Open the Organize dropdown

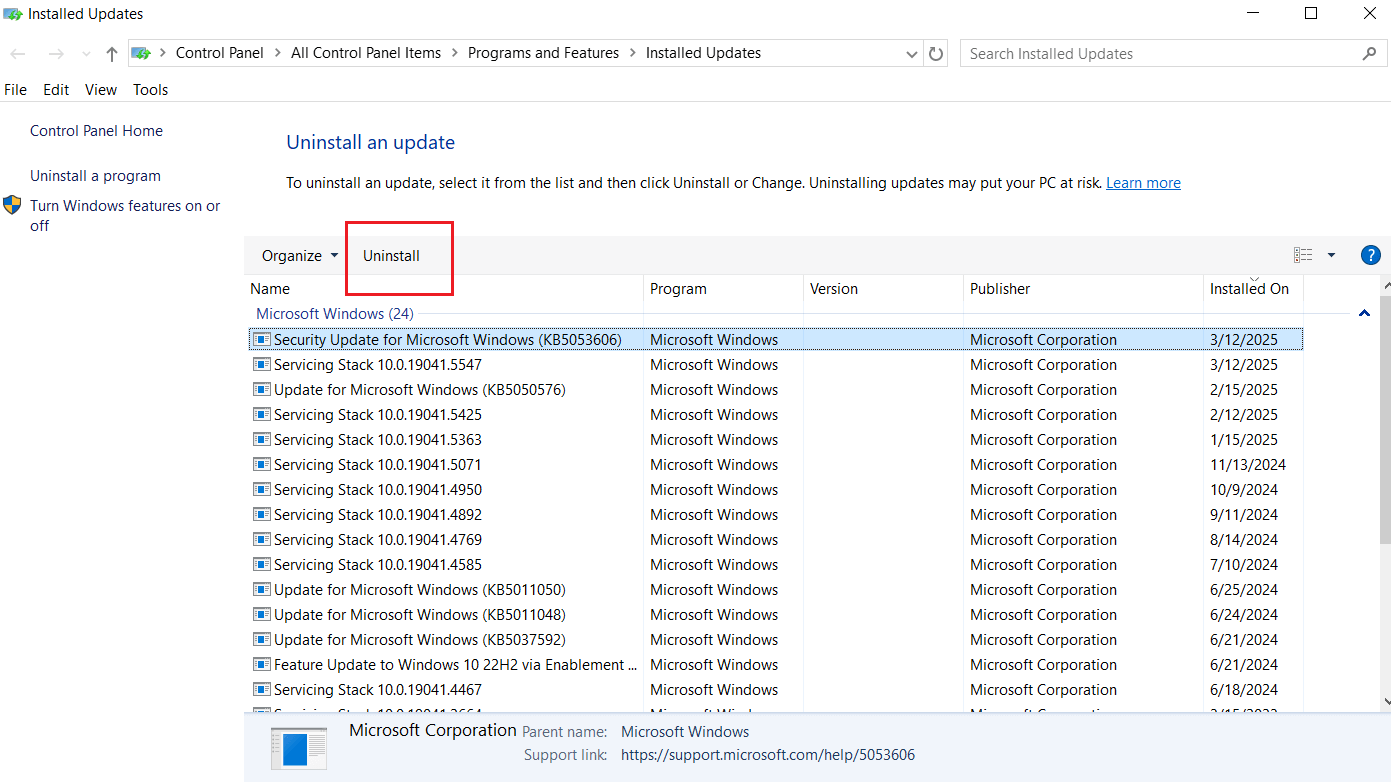pyautogui.click(x=296, y=255)
